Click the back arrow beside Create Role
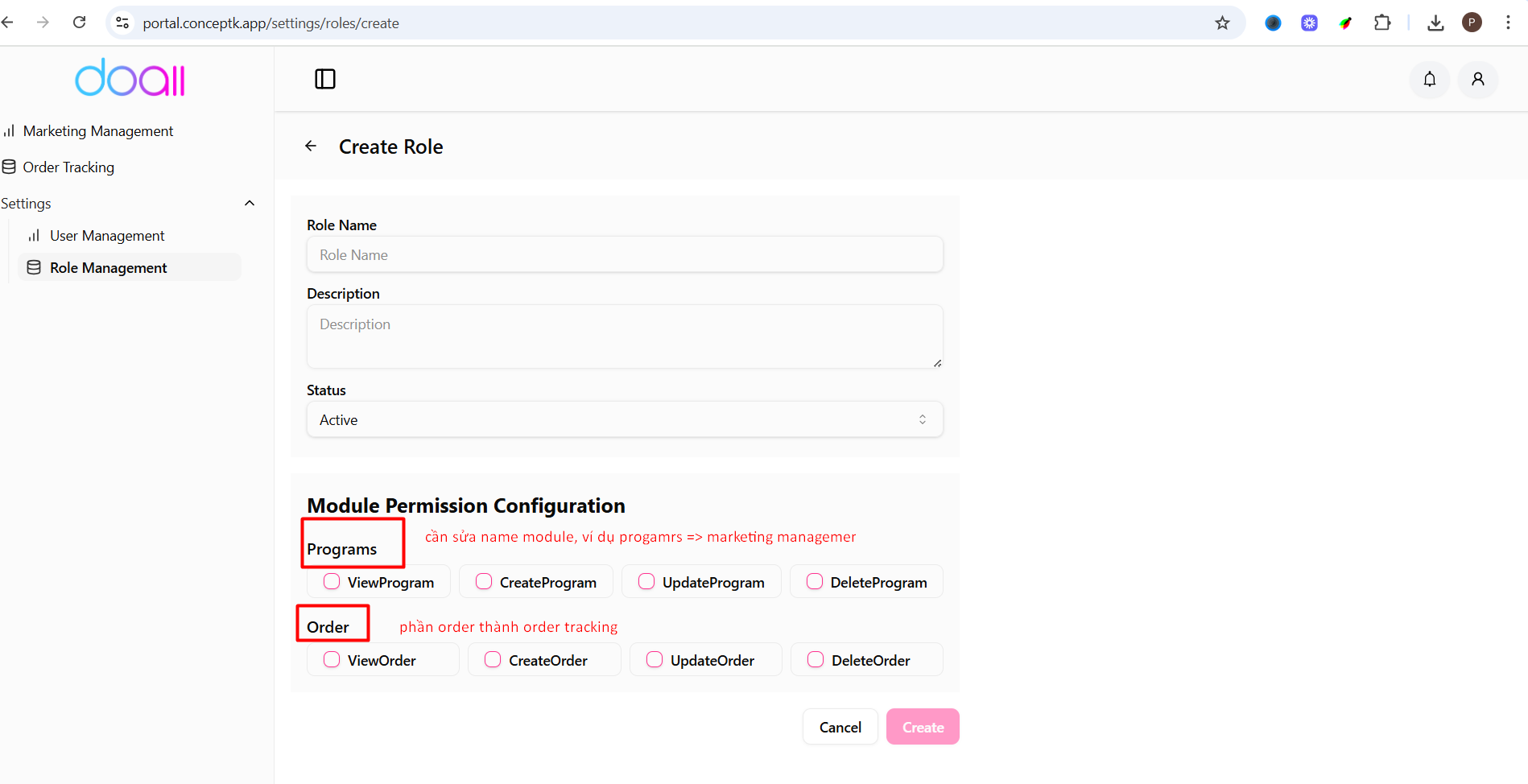The height and width of the screenshot is (784, 1528). (x=311, y=146)
